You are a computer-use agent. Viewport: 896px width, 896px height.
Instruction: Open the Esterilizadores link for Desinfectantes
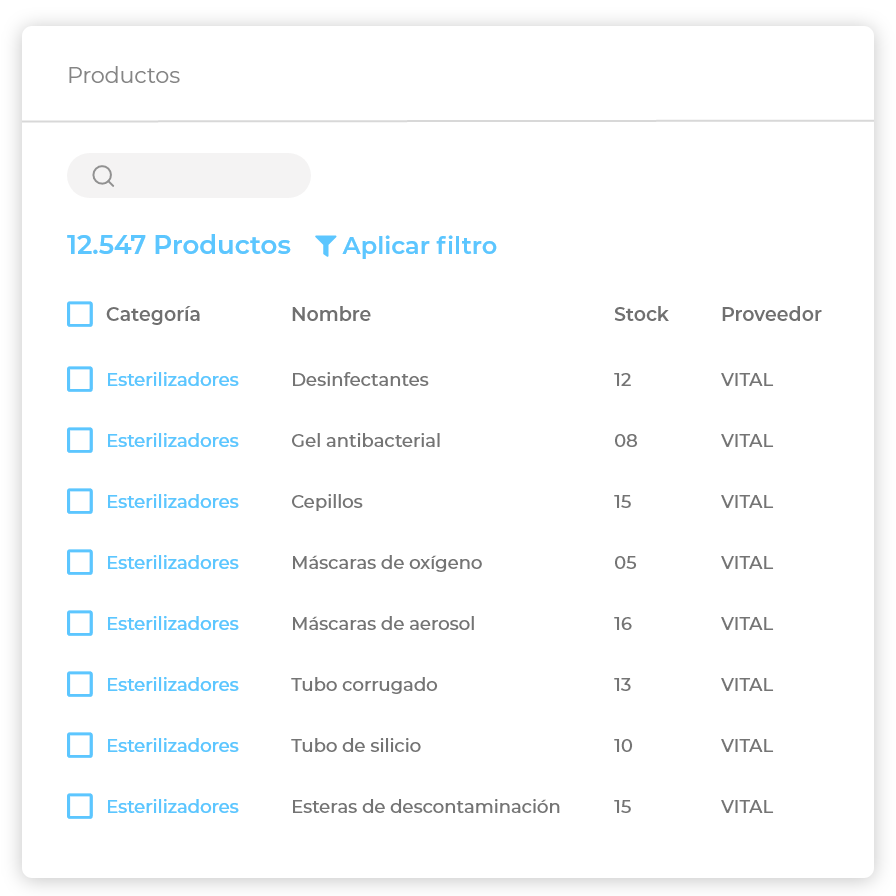(173, 380)
